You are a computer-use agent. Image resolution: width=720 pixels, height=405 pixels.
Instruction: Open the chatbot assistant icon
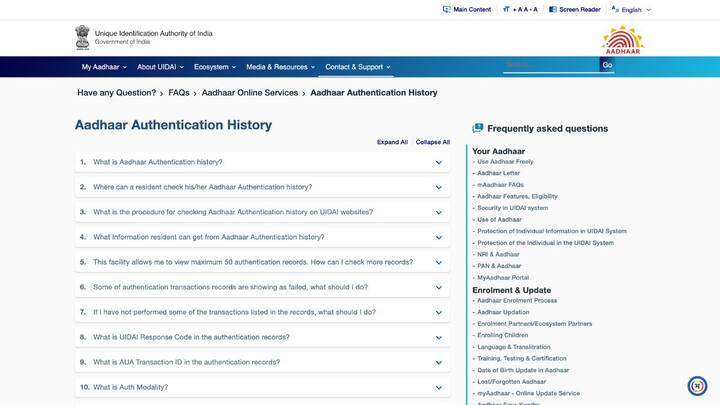(x=697, y=386)
